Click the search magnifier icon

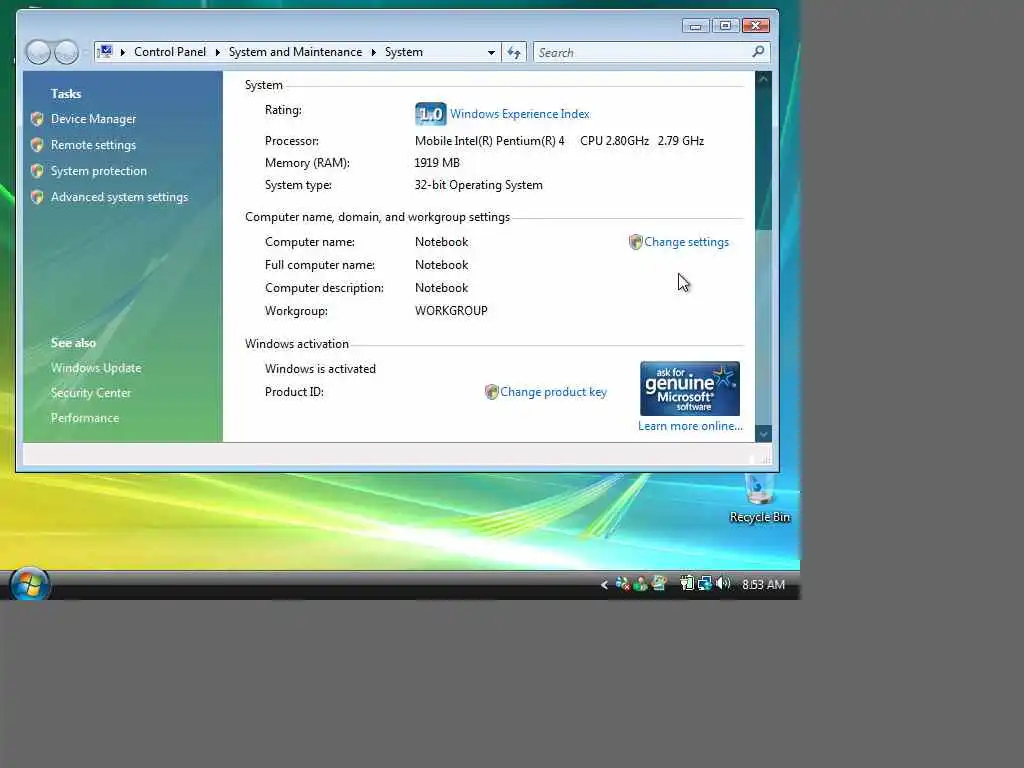tap(758, 52)
